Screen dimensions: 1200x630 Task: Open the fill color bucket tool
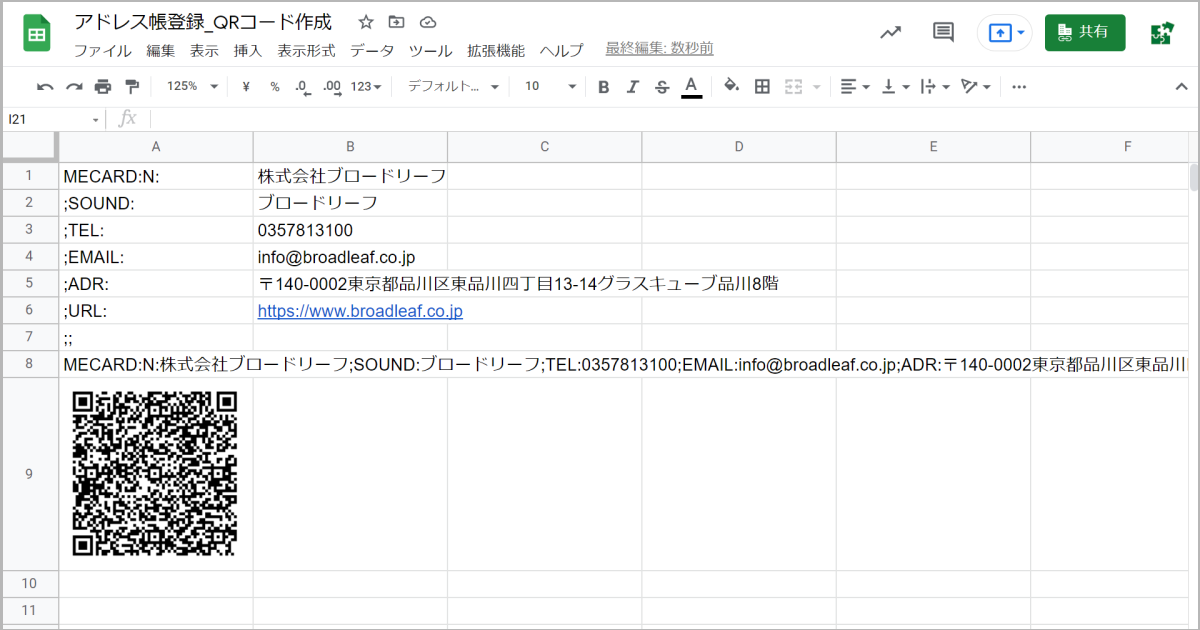pos(731,87)
